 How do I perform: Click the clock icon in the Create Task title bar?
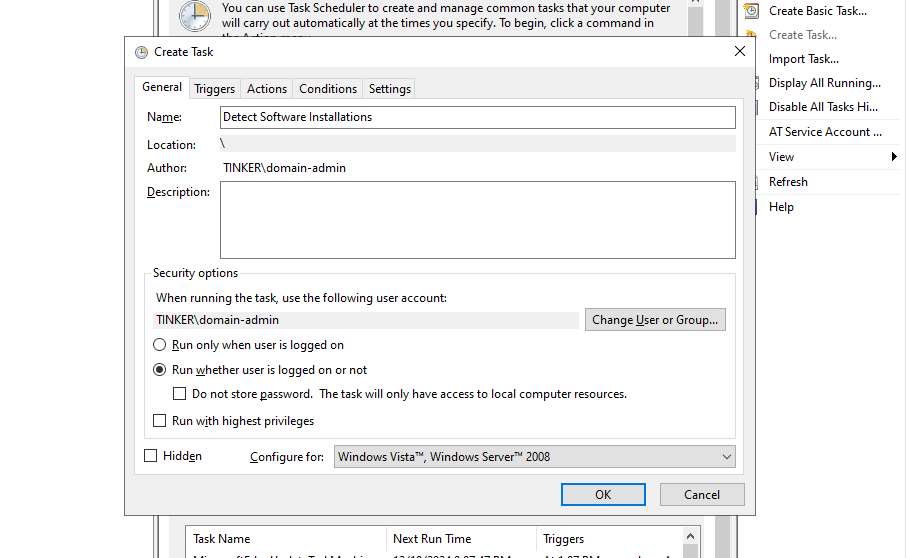click(141, 52)
